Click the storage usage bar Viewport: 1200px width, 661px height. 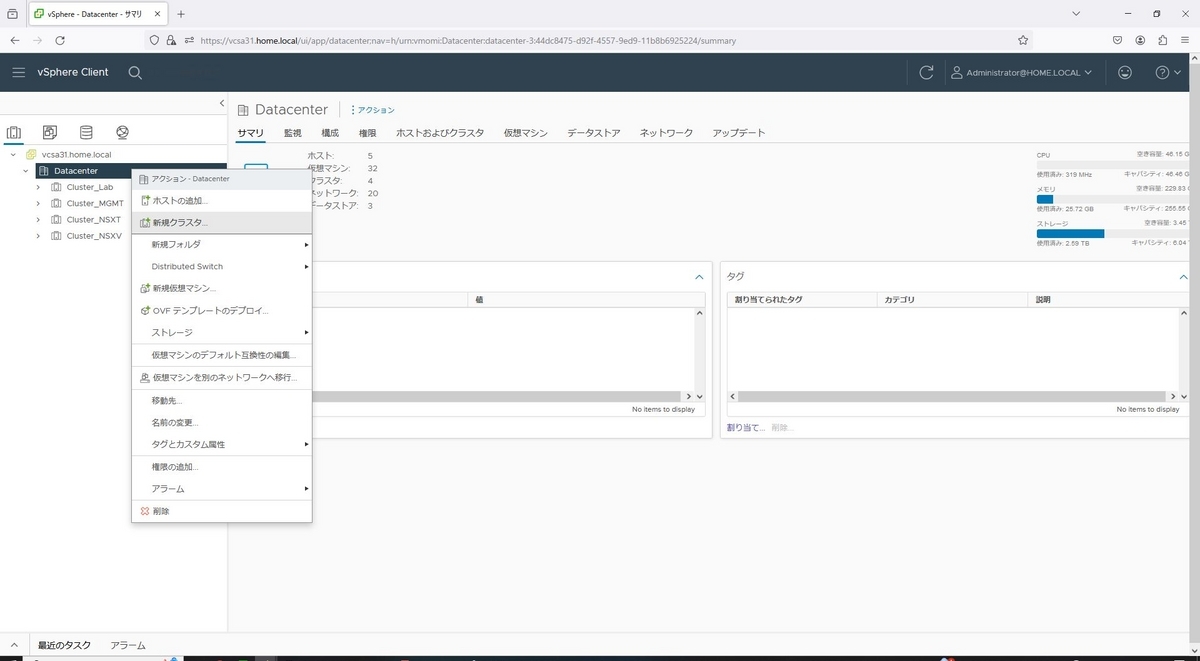1113,233
